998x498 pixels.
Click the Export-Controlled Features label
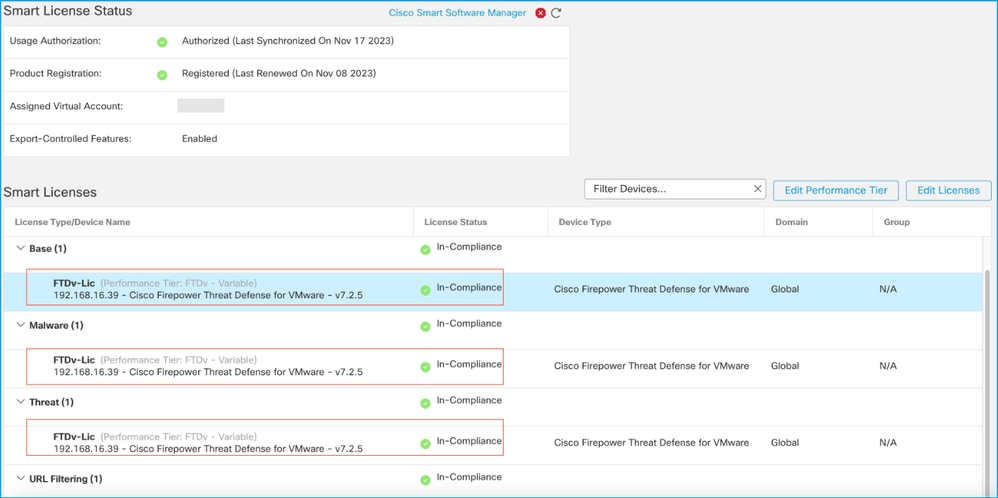[71, 139]
